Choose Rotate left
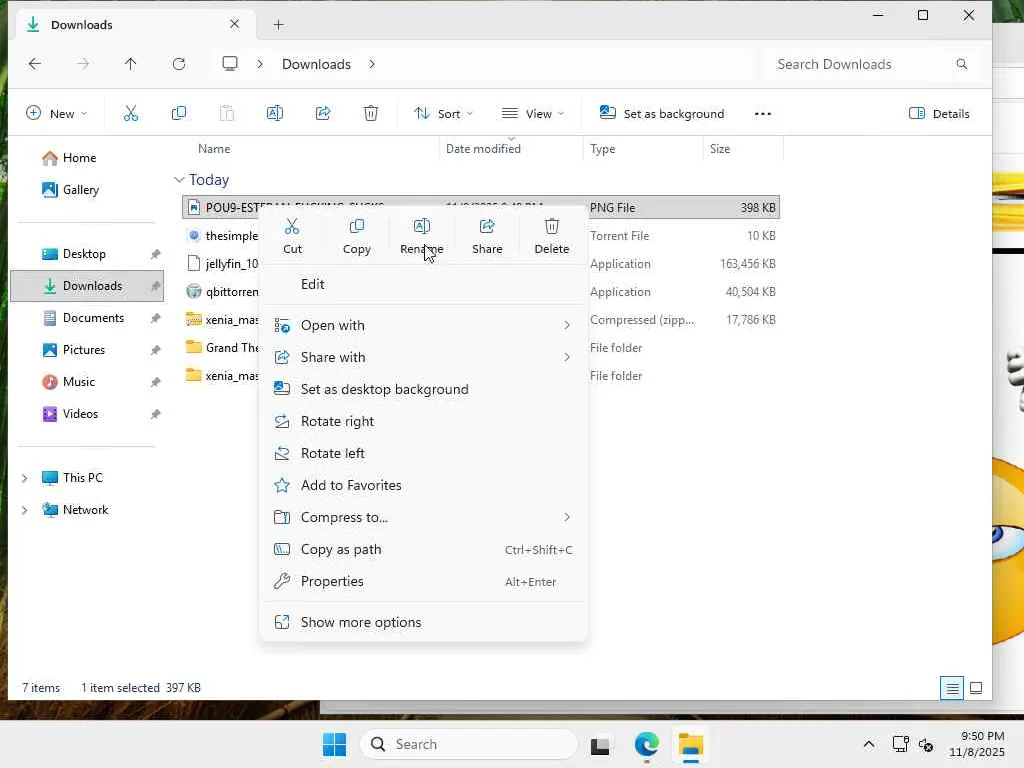The height and width of the screenshot is (768, 1024). click(x=423, y=453)
